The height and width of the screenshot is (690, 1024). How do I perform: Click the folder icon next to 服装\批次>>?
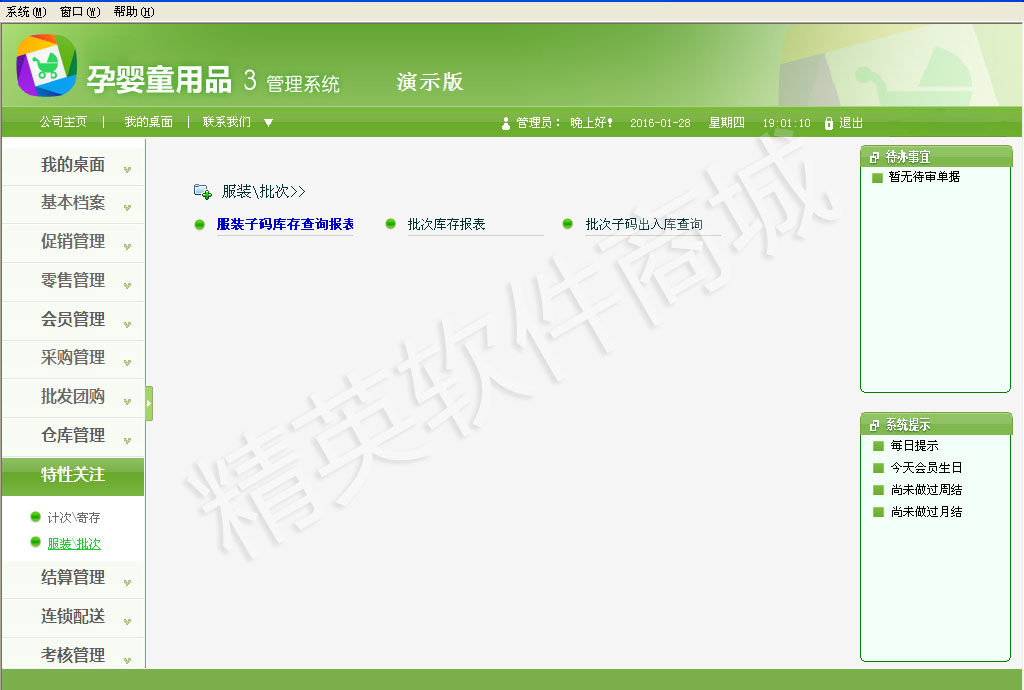click(x=203, y=191)
